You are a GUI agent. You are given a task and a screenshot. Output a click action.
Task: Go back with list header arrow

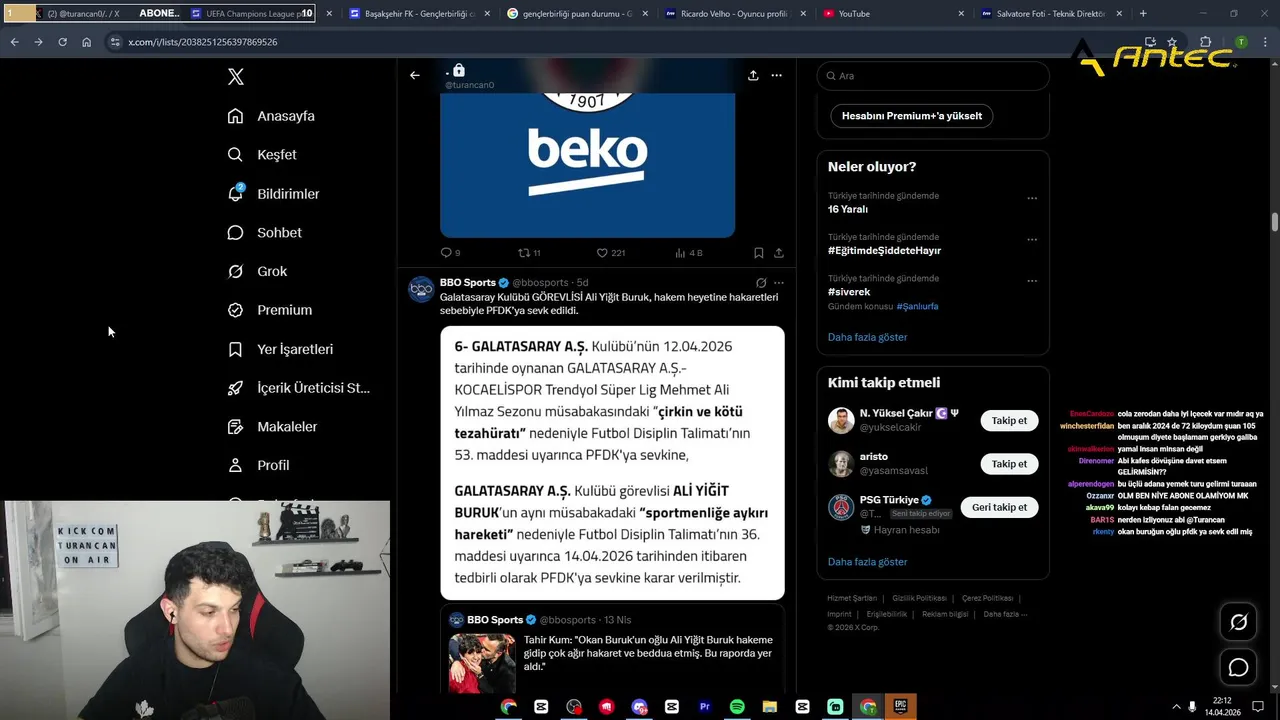click(x=415, y=75)
